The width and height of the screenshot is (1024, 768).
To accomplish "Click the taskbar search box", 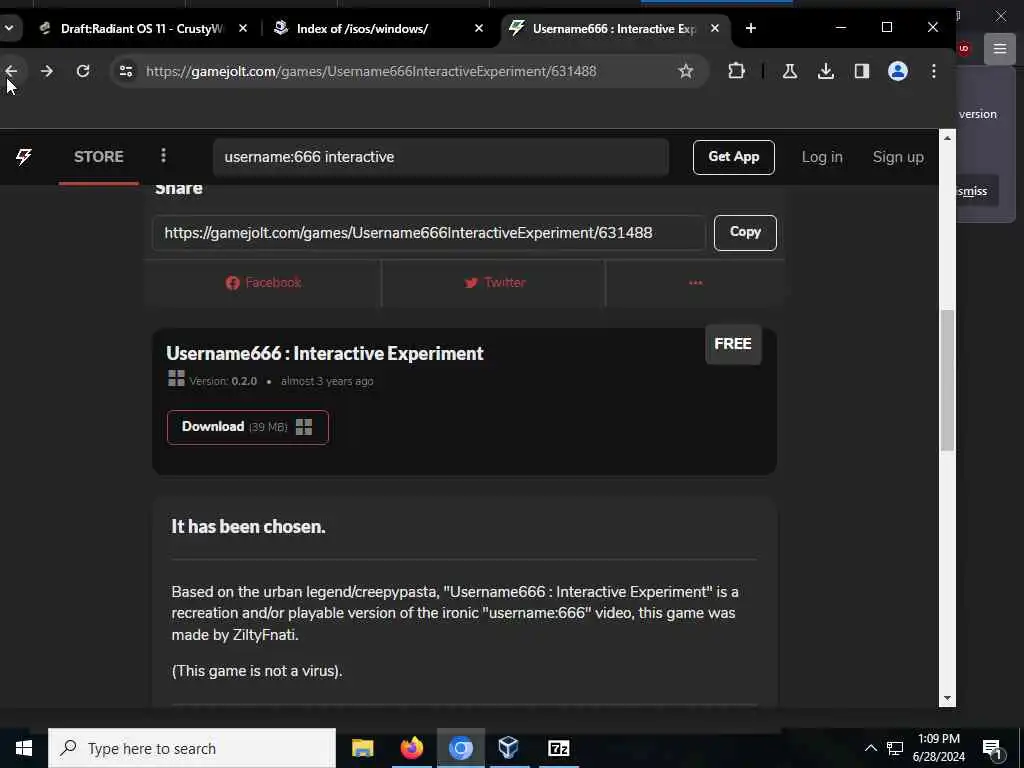I will [x=192, y=748].
